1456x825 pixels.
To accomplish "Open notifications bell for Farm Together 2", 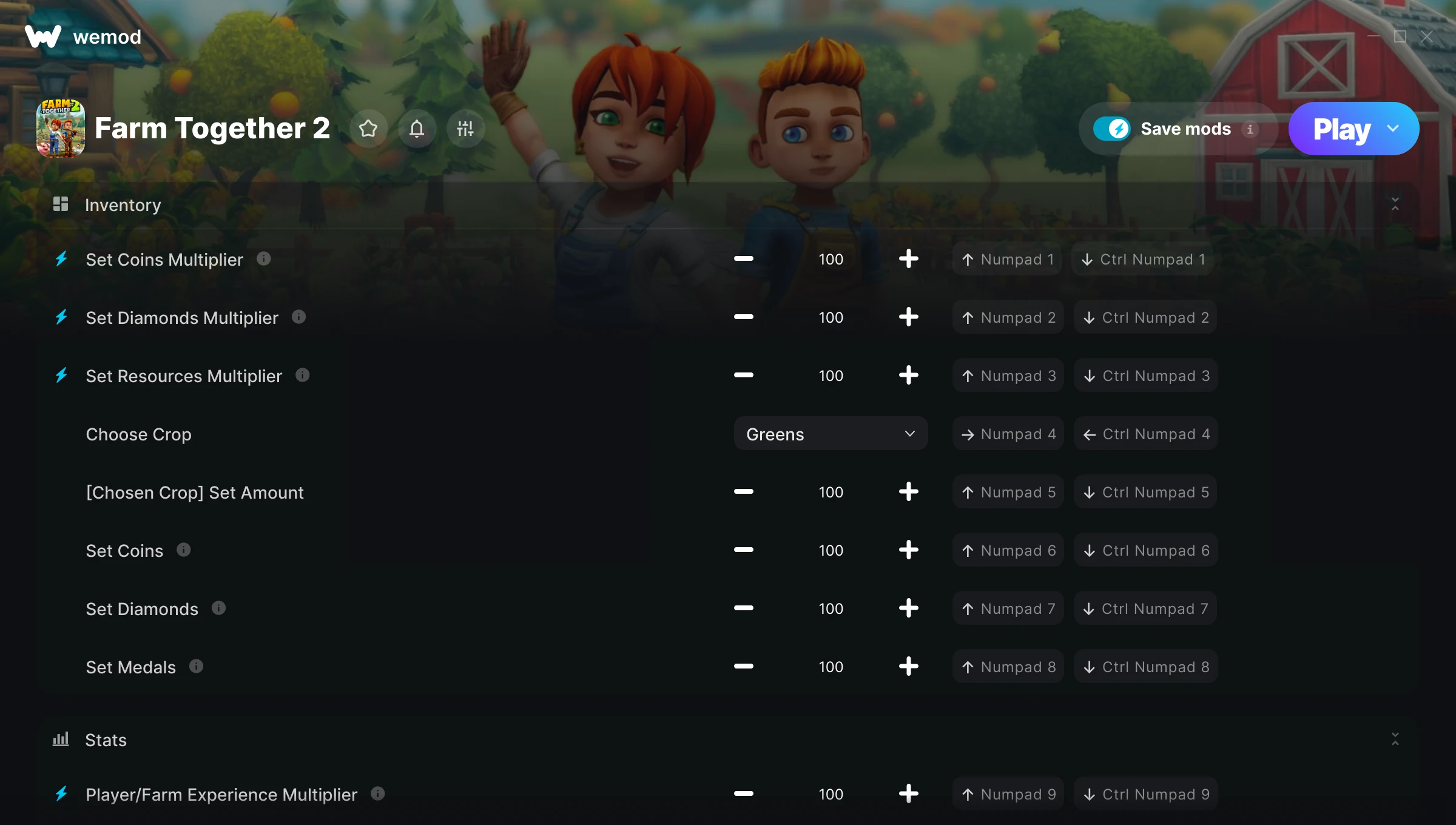I will [417, 129].
